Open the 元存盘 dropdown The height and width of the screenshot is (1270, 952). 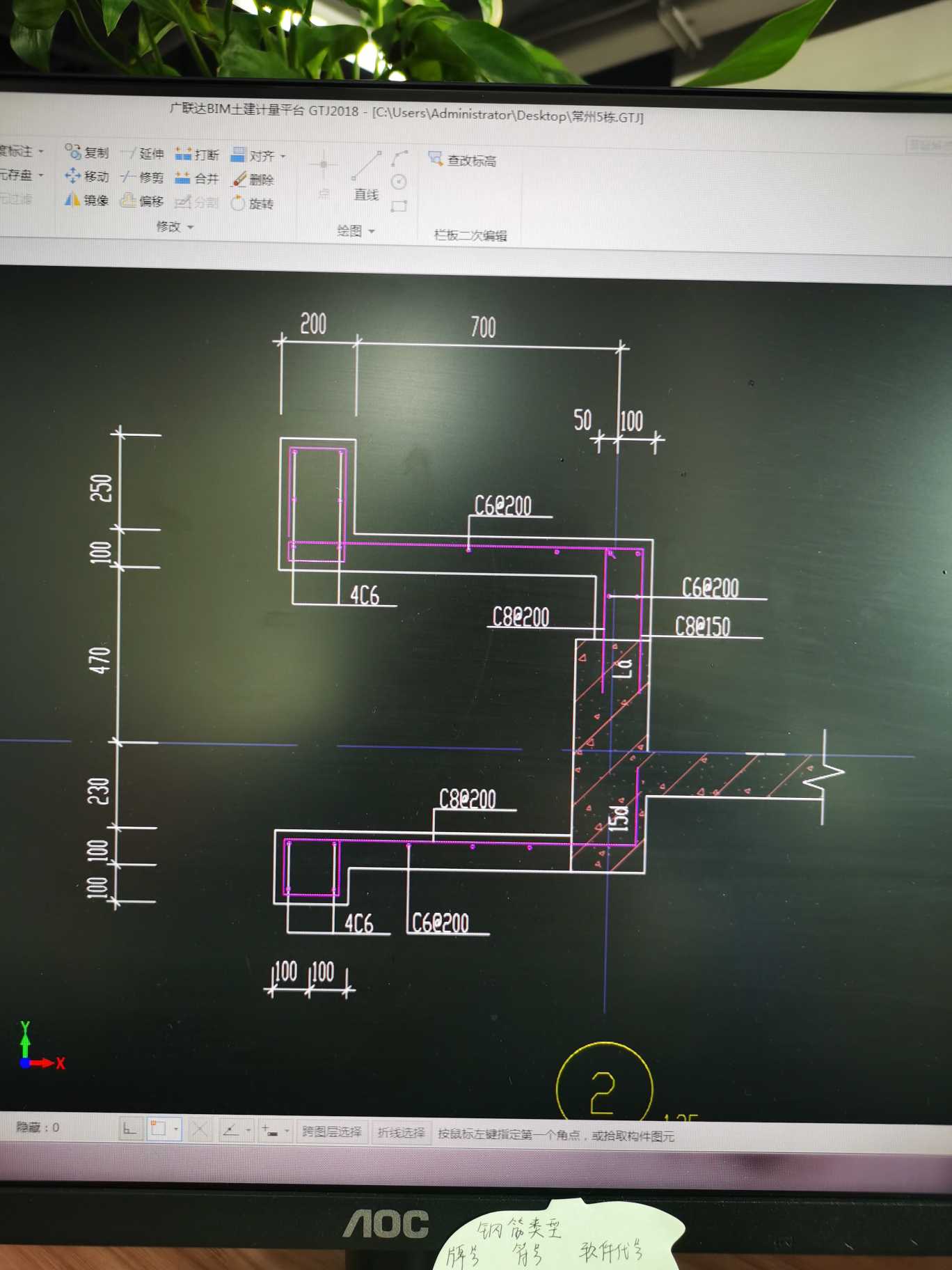(x=40, y=175)
